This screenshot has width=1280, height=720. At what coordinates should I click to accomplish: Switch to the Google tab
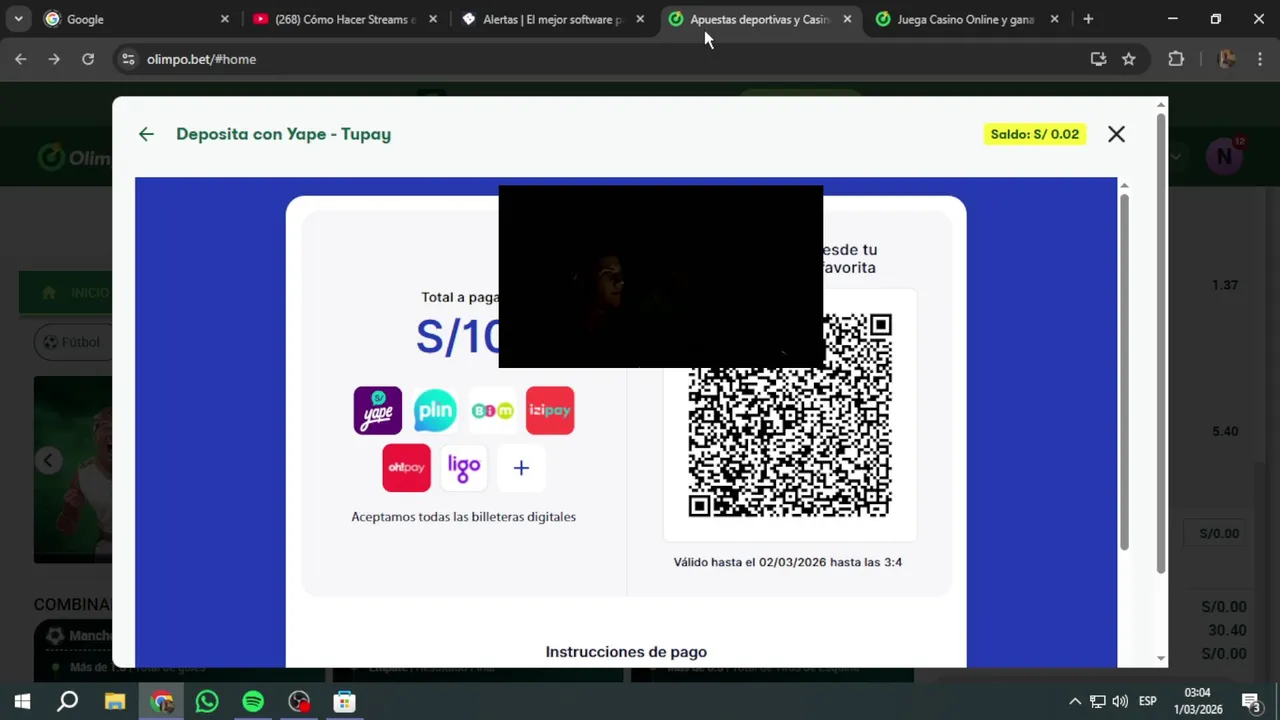click(138, 19)
